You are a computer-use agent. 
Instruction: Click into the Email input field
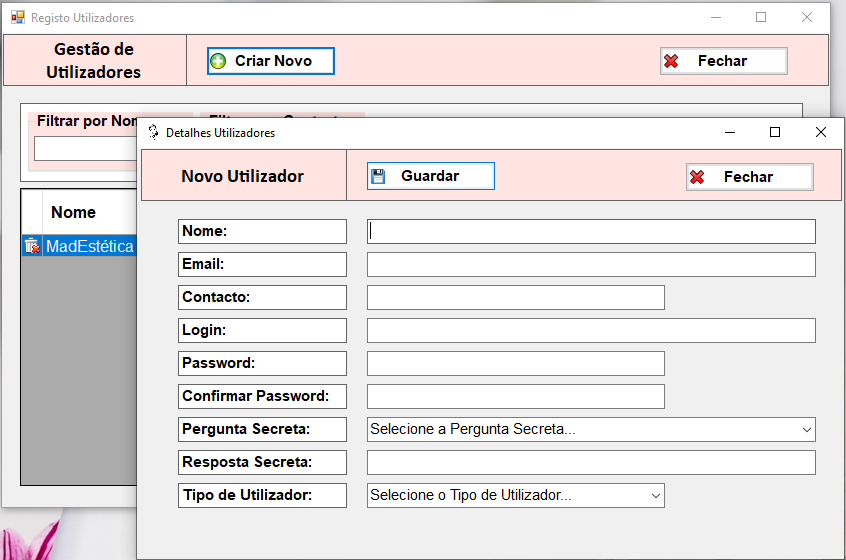click(591, 264)
